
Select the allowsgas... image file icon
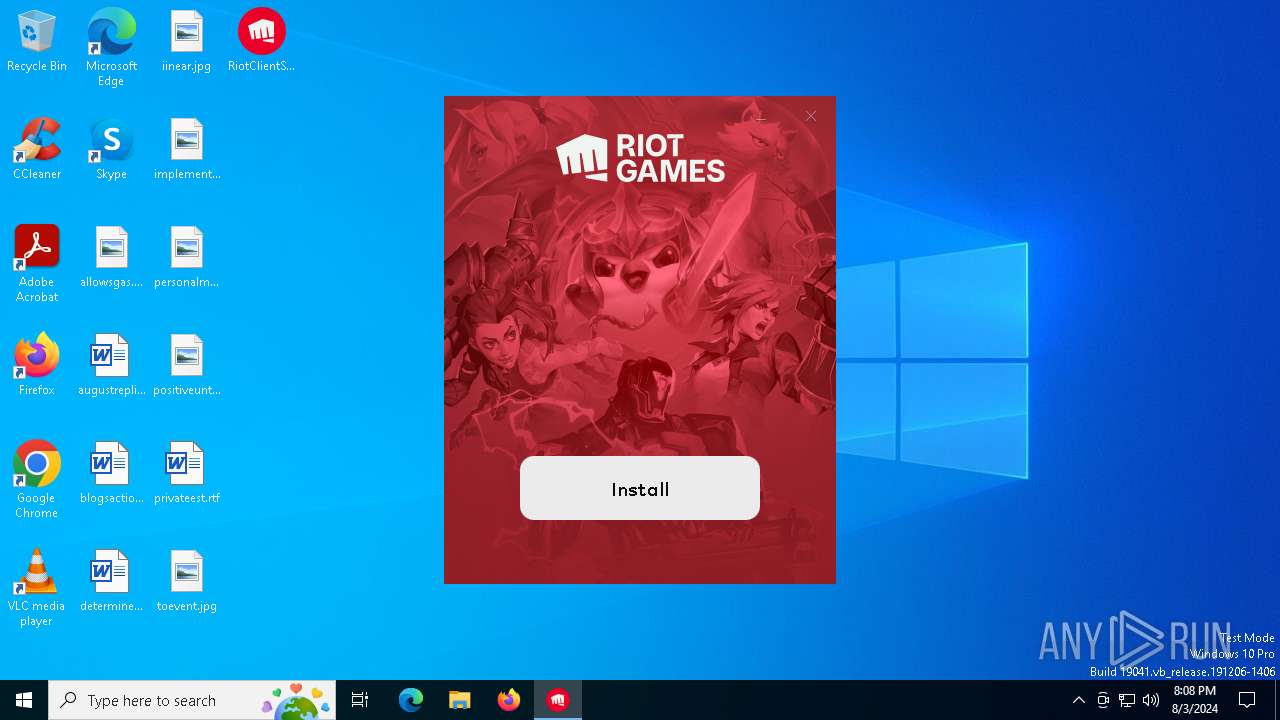(x=111, y=258)
